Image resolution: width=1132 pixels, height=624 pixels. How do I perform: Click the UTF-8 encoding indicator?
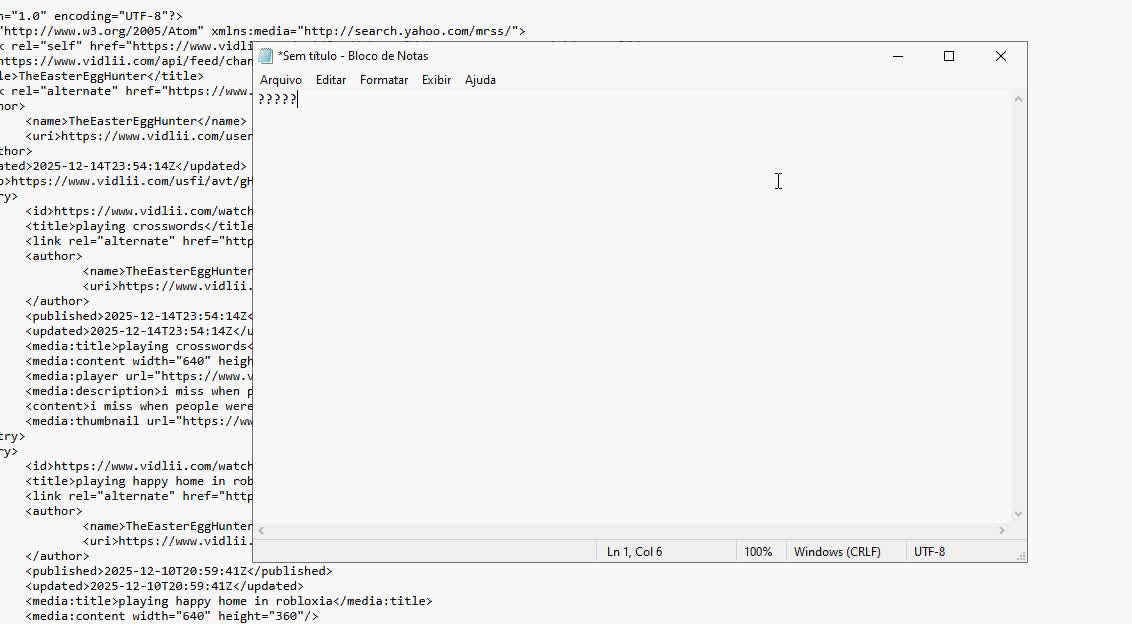tap(929, 552)
